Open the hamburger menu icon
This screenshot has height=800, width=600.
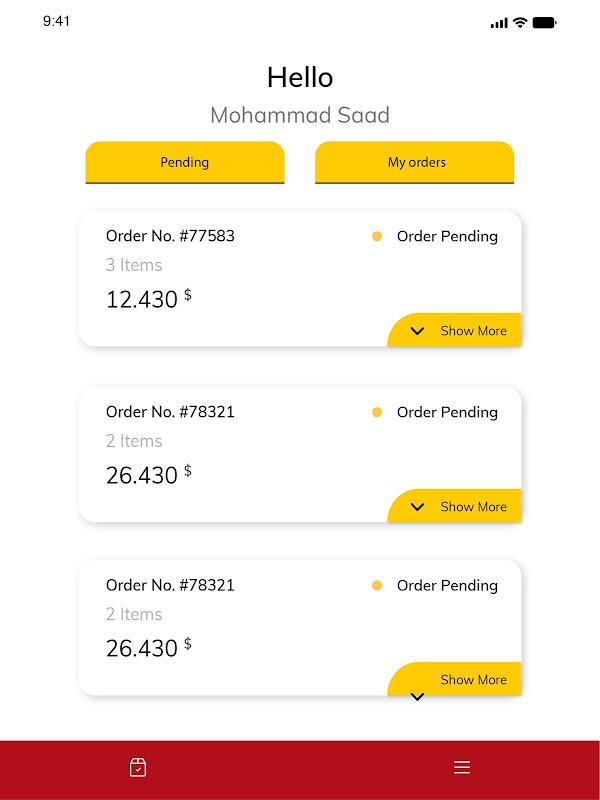click(462, 767)
